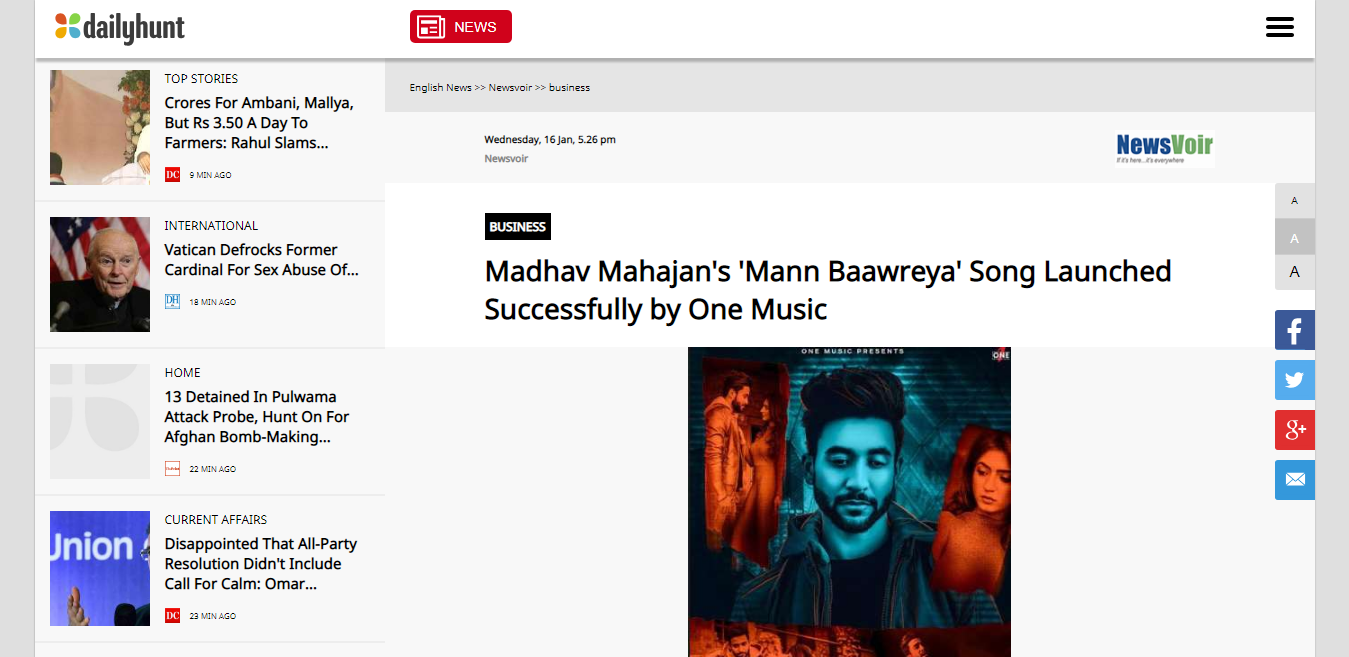Click DH source icon on Vatican story
Viewport: 1349px width, 657px height.
point(172,301)
